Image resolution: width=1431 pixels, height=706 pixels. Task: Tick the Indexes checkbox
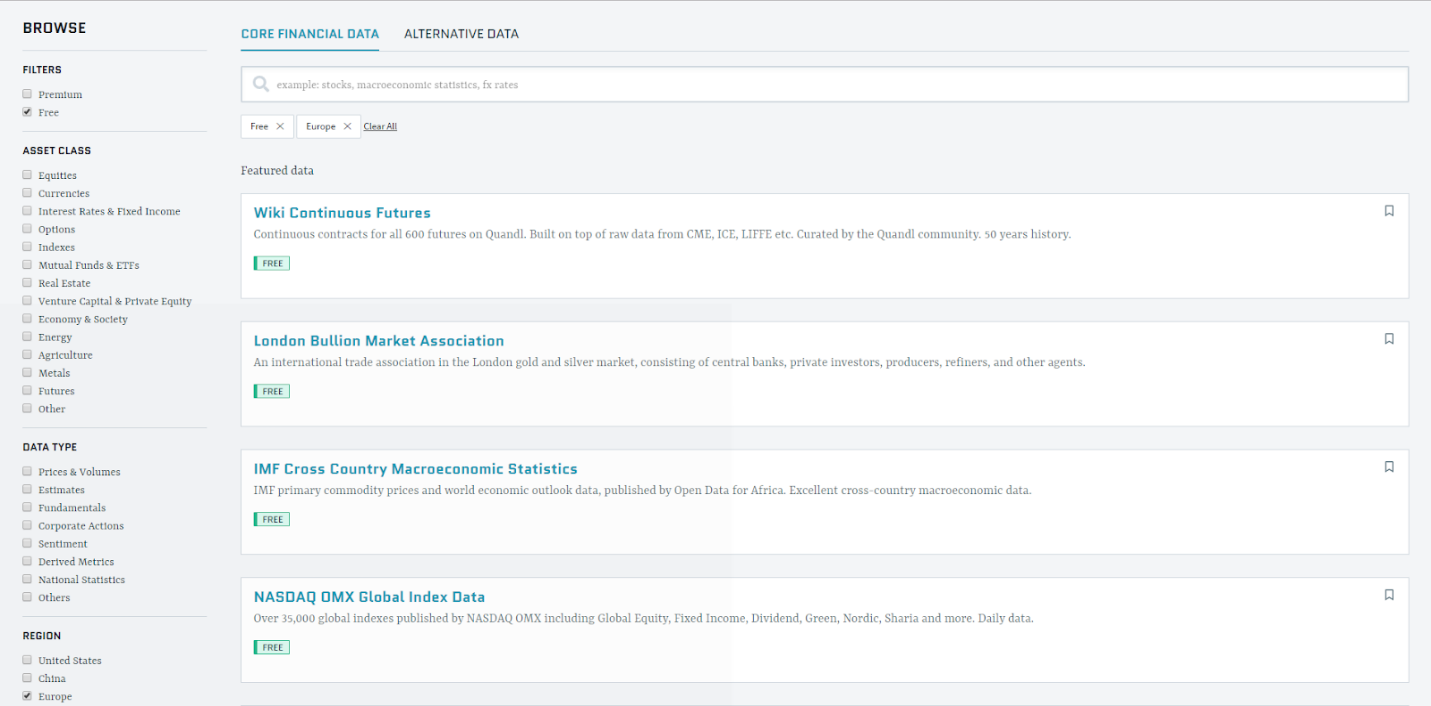(28, 247)
